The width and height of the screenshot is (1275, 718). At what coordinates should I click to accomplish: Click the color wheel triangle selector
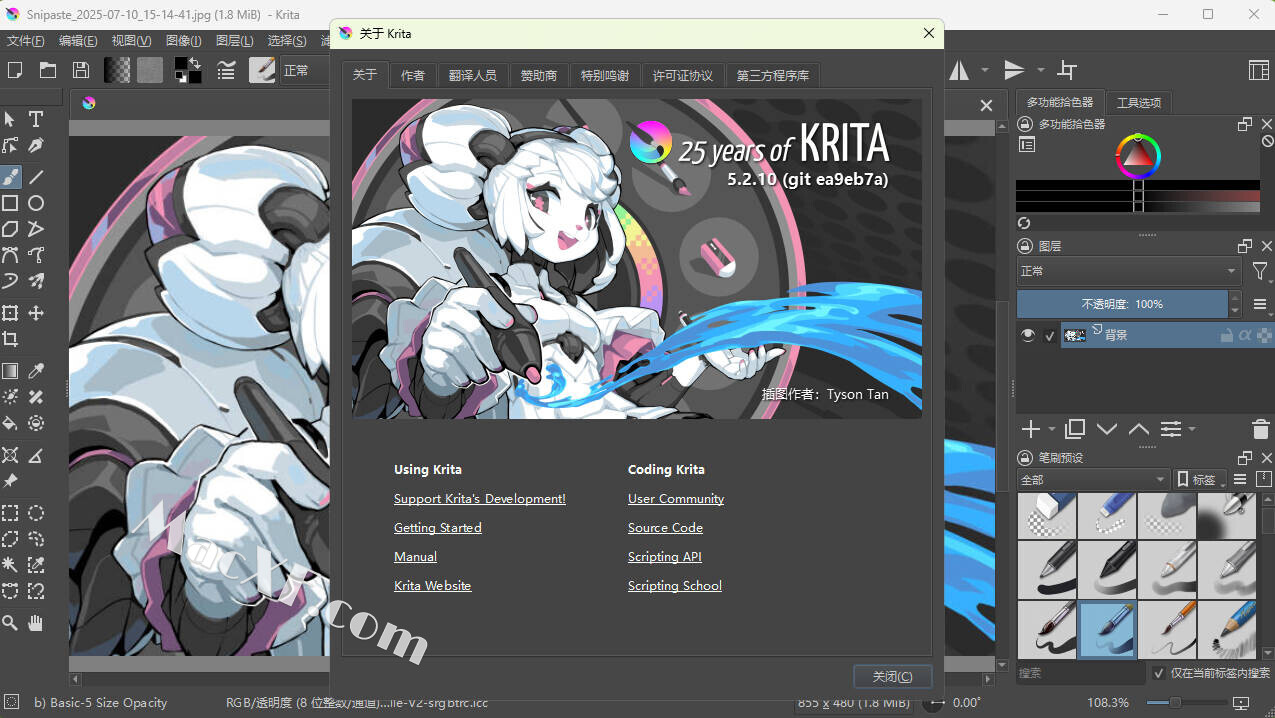coord(1138,155)
